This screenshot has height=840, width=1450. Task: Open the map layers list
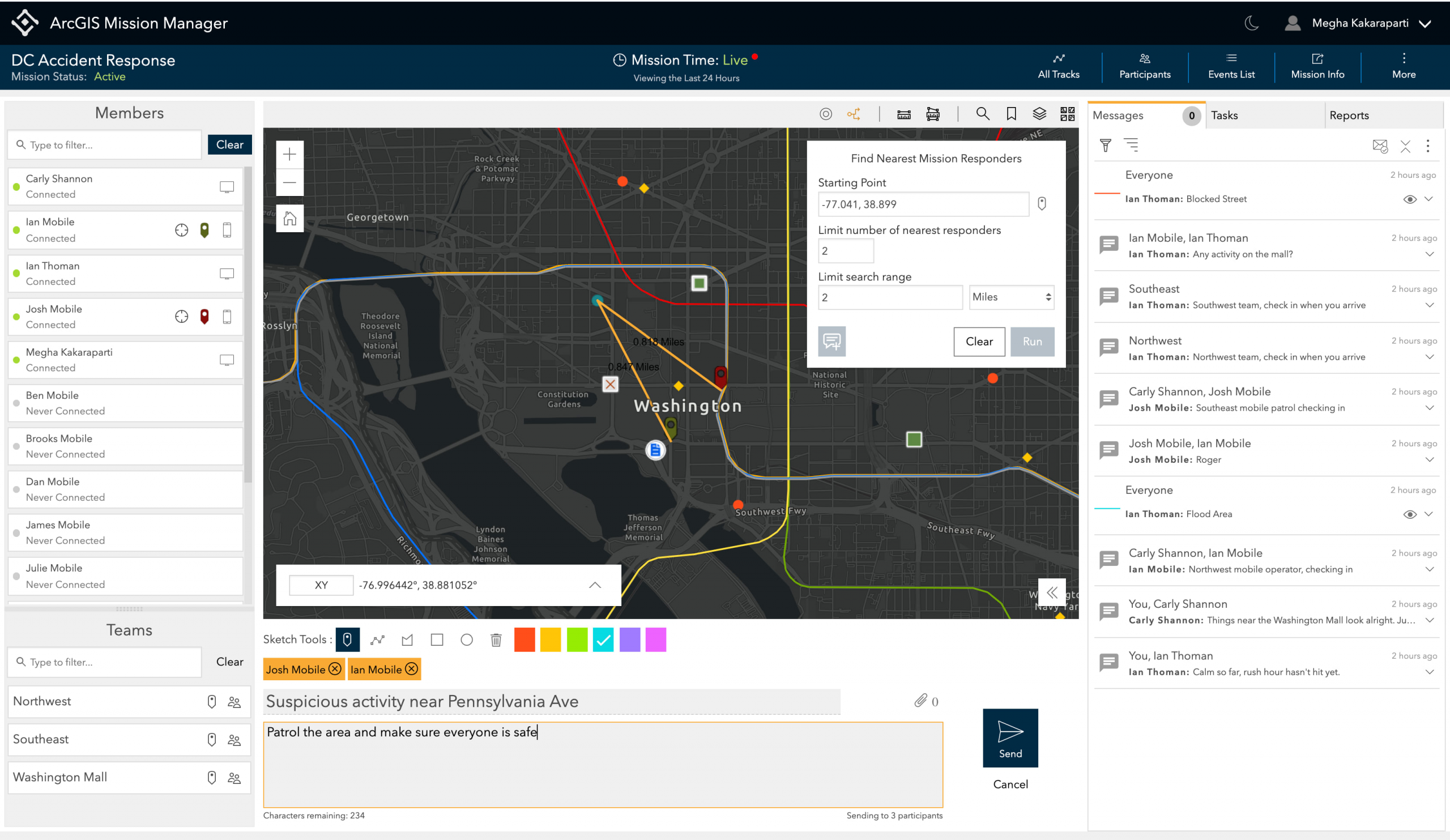click(x=1039, y=114)
